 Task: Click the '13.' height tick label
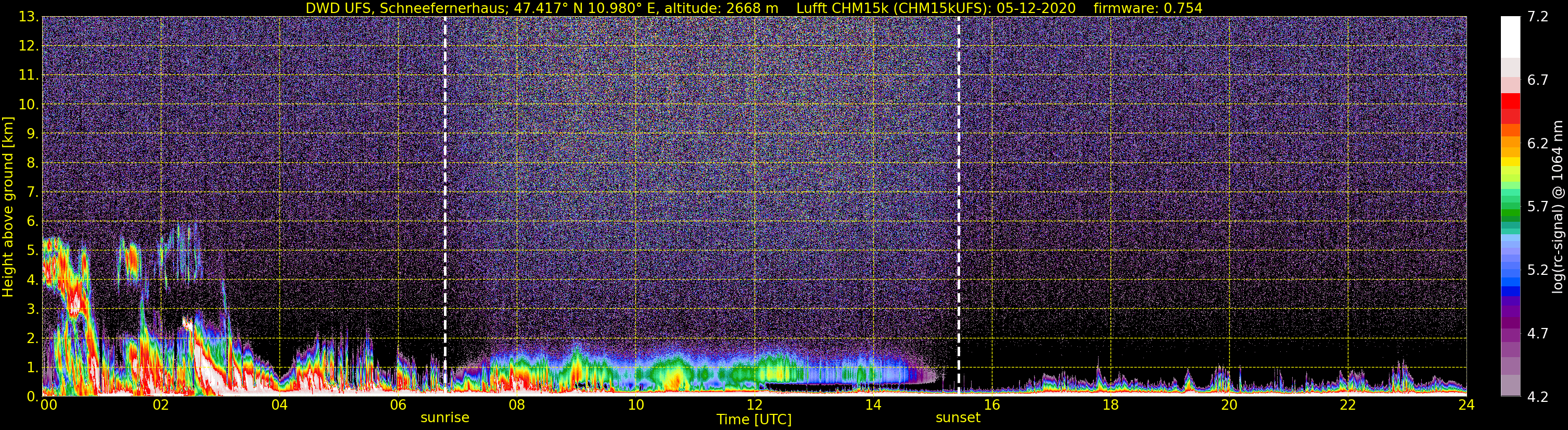tap(29, 17)
